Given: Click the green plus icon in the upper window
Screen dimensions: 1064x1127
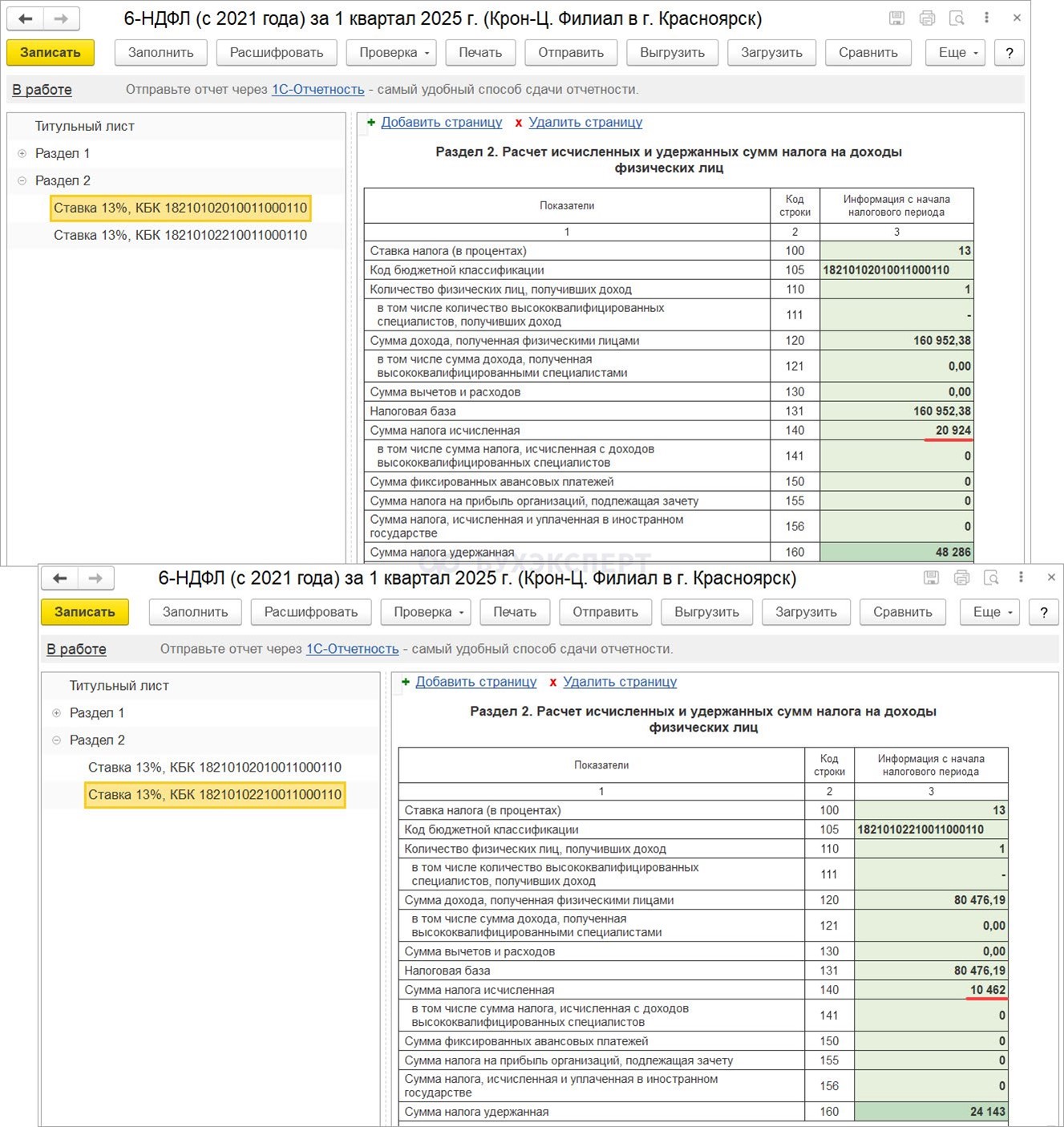Looking at the screenshot, I should 371,123.
